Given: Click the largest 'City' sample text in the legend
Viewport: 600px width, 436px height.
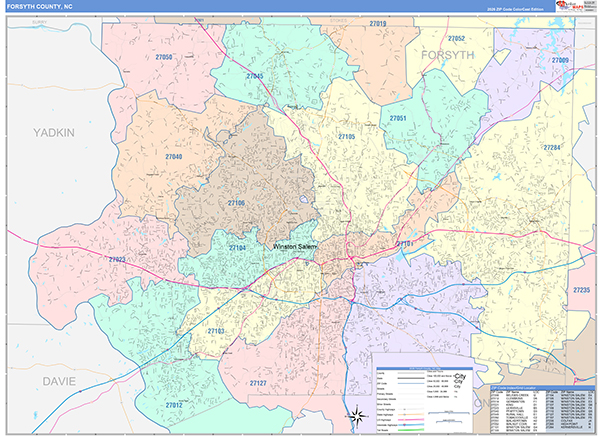Looking at the screenshot, I should coord(460,377).
